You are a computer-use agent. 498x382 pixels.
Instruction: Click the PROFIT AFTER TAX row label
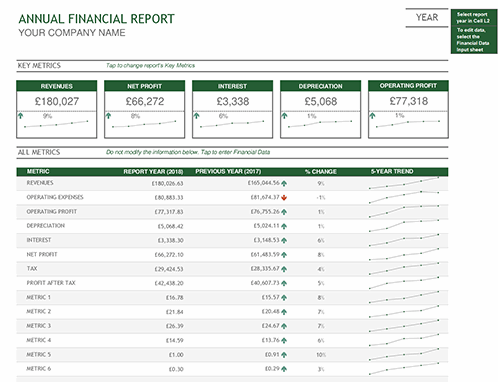click(51, 283)
